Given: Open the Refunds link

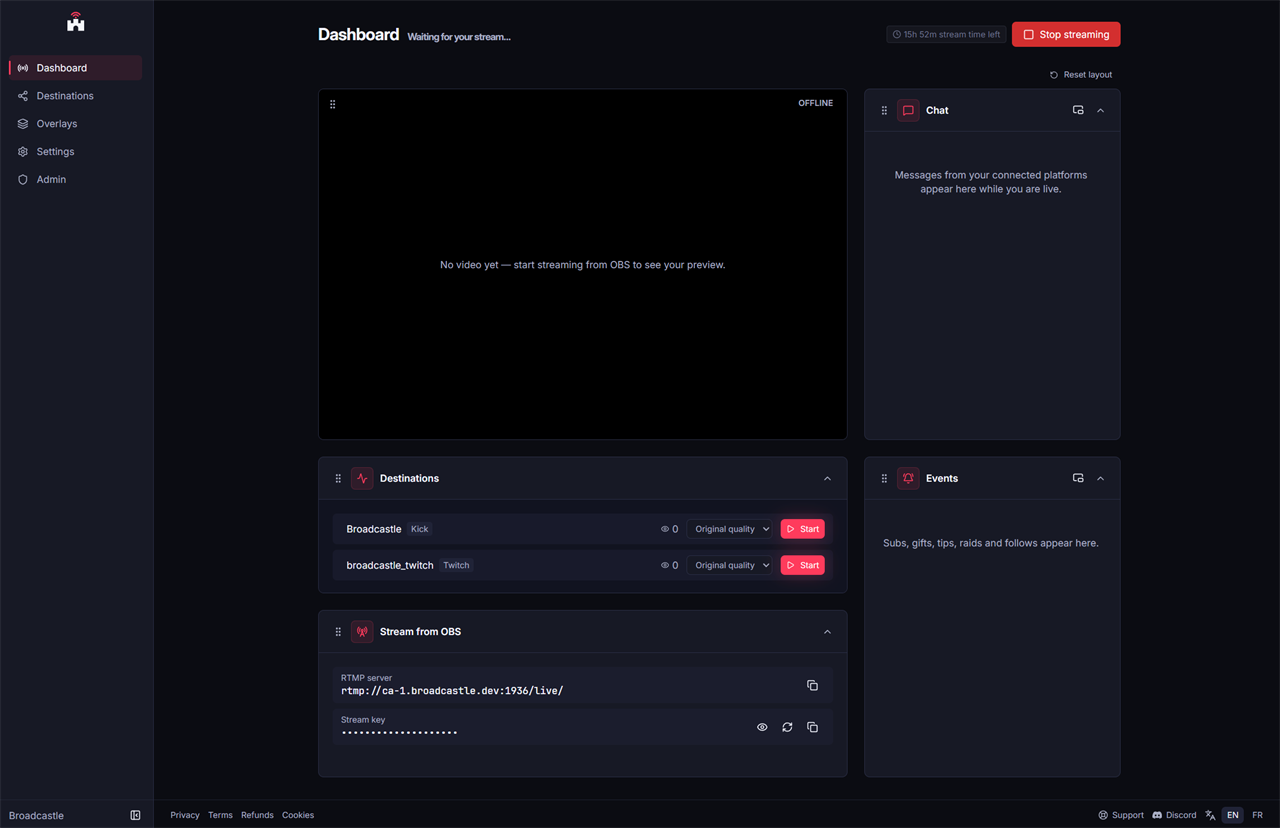Looking at the screenshot, I should coord(257,815).
